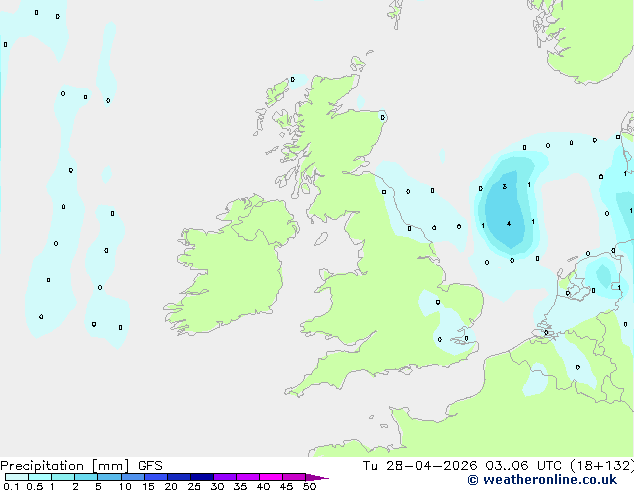Image resolution: width=634 pixels, height=490 pixels.
Task: Click the 25–30 mm dark navy legend swatch
Action: [201, 477]
